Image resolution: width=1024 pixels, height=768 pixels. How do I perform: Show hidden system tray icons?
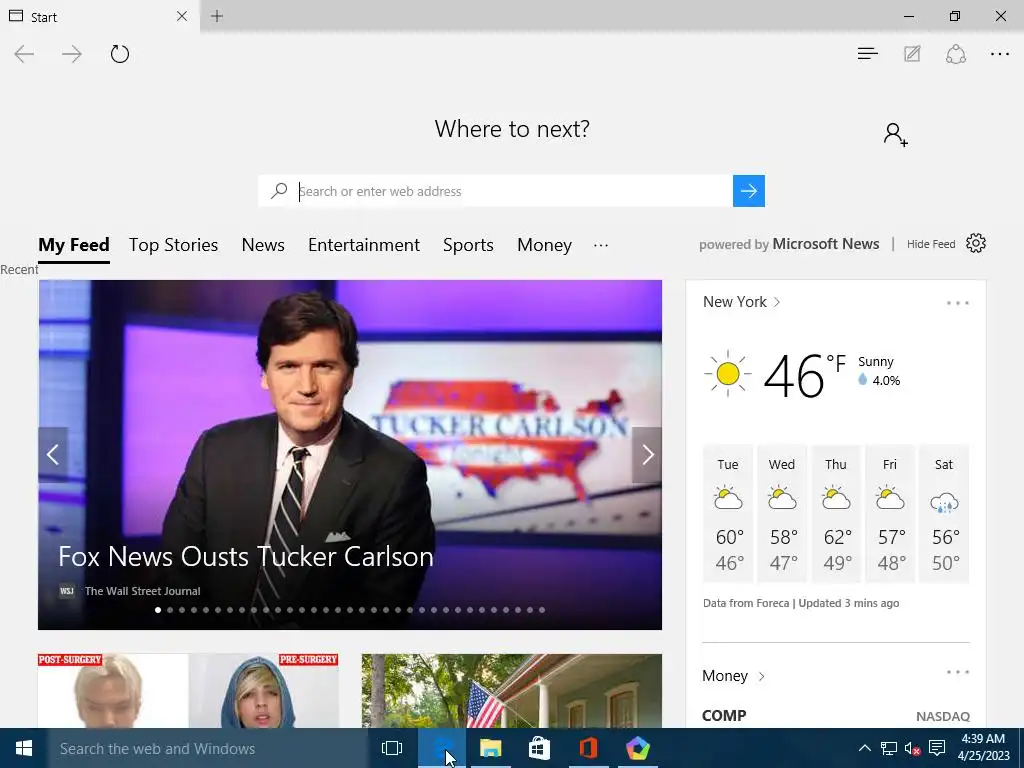coord(864,748)
